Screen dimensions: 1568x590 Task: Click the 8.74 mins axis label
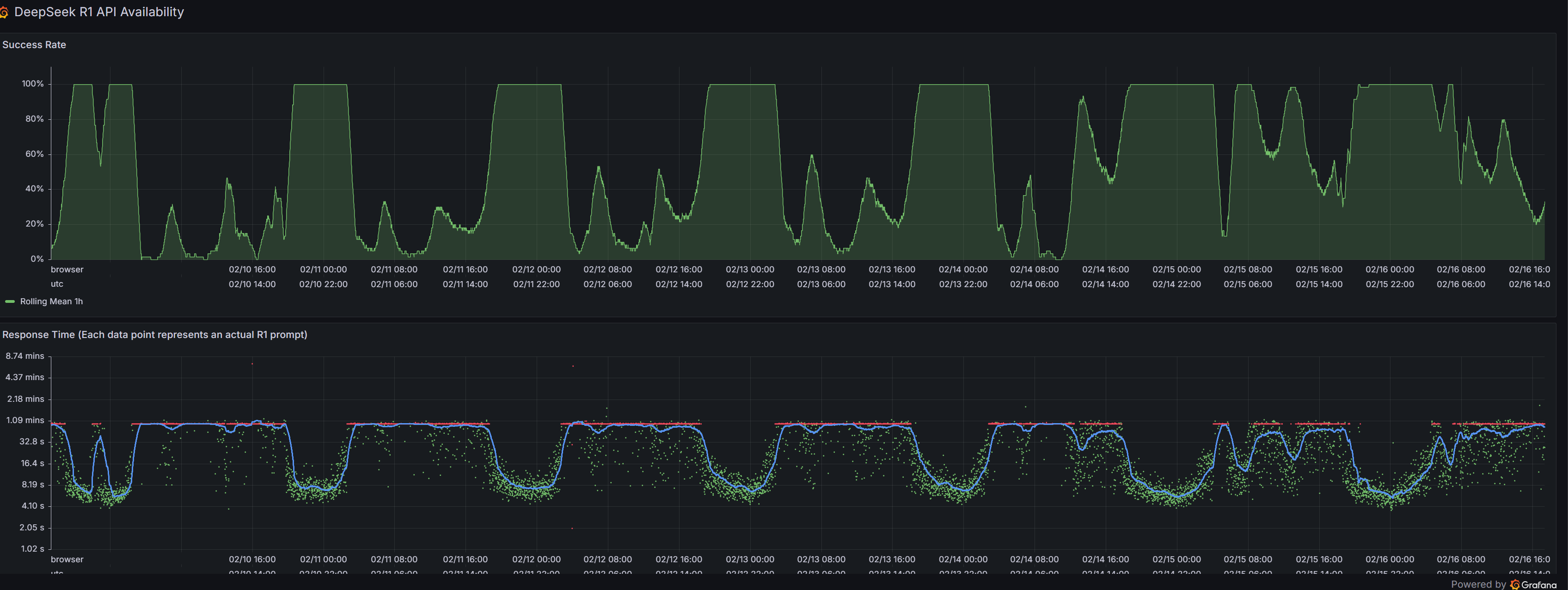[25, 356]
